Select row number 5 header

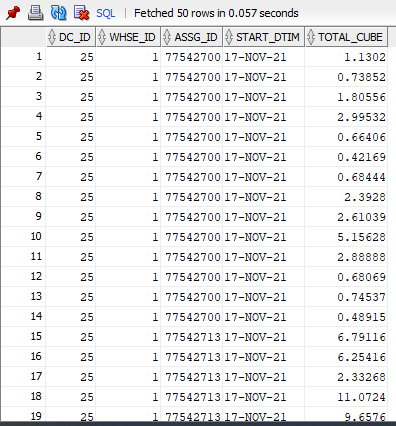23,137
